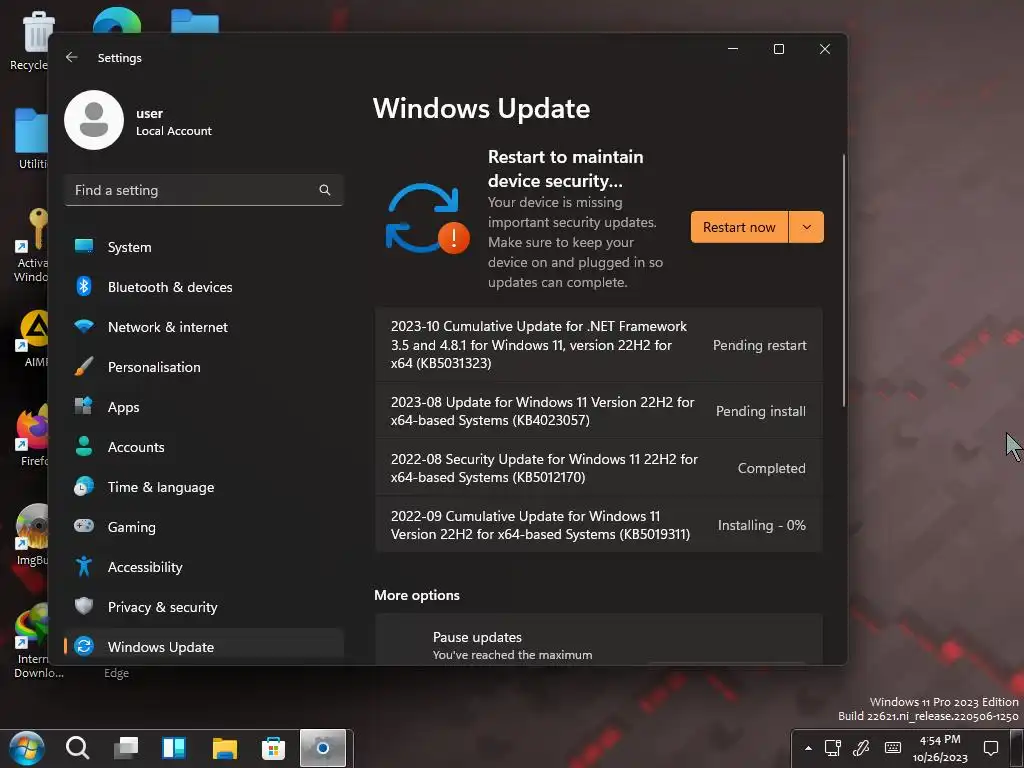Click the Pause updates option
1024x768 pixels.
pyautogui.click(x=599, y=640)
